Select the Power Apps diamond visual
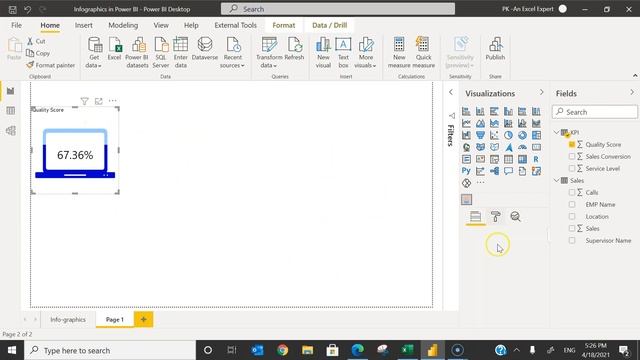This screenshot has width=640, height=360. [466, 183]
